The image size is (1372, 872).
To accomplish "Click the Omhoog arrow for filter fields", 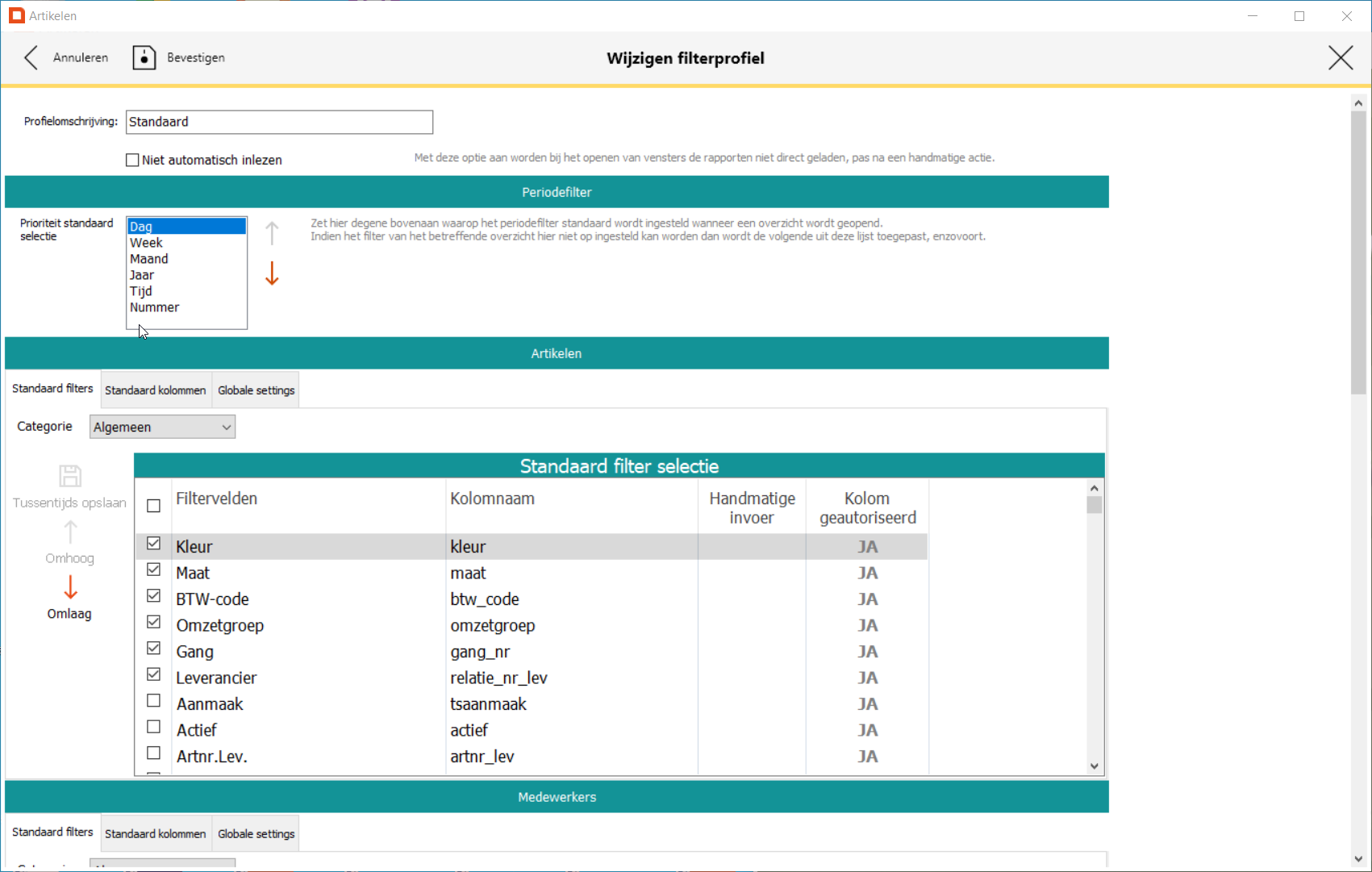I will click(x=70, y=532).
